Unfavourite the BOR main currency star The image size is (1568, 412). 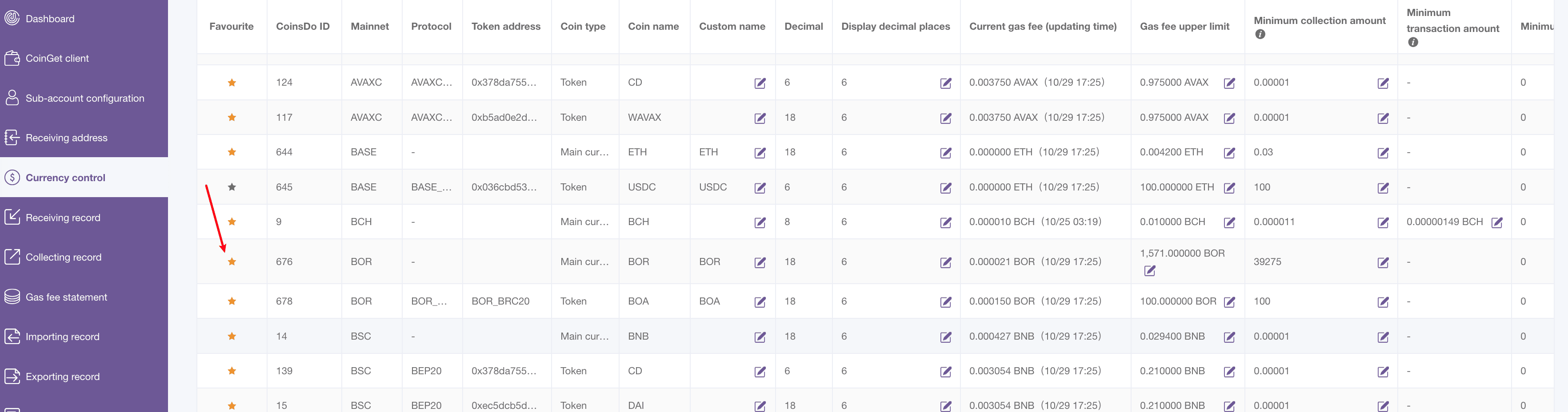tap(232, 262)
